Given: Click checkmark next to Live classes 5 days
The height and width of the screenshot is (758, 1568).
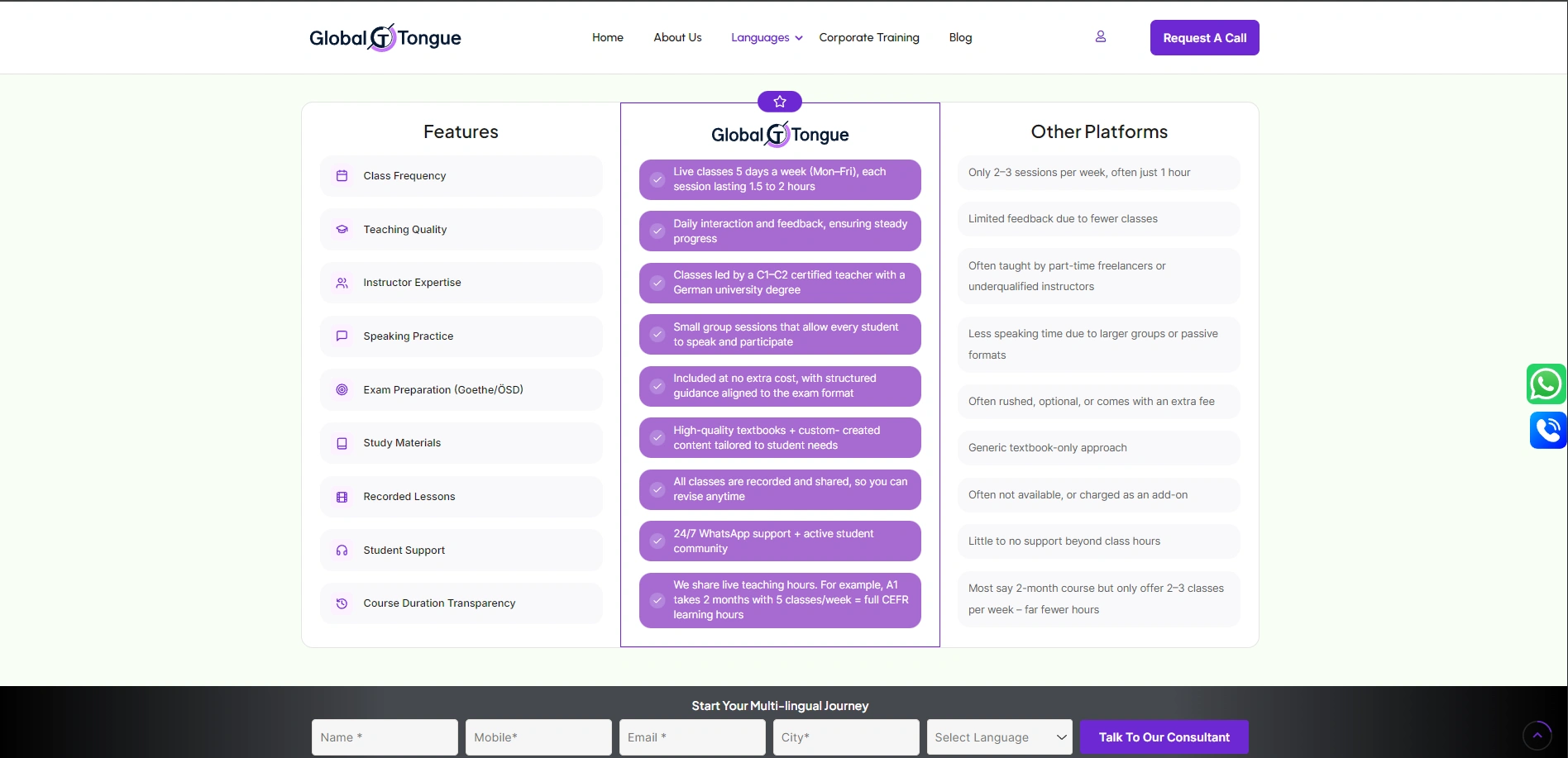Looking at the screenshot, I should [657, 179].
